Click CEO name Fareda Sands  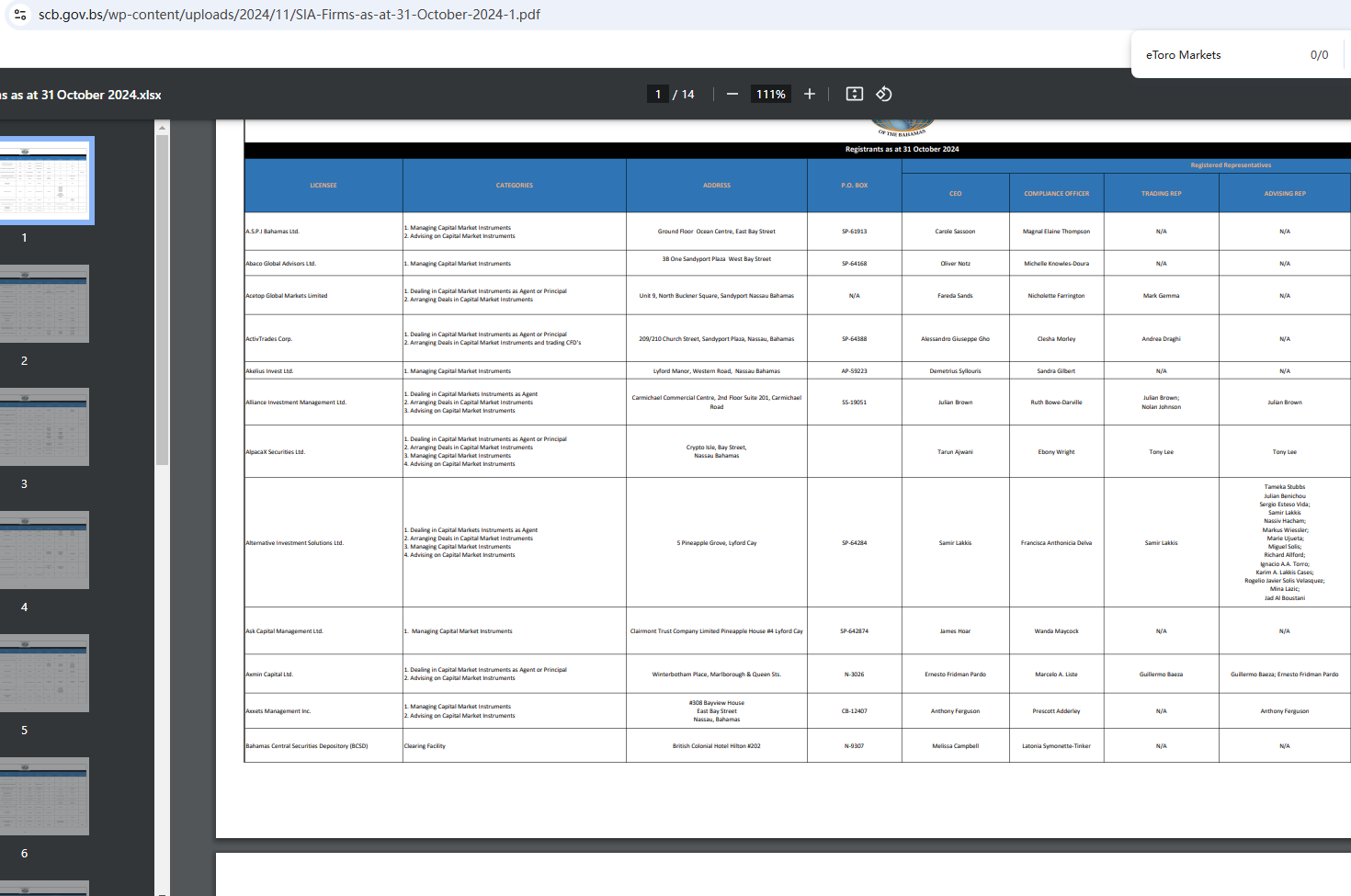click(955, 296)
